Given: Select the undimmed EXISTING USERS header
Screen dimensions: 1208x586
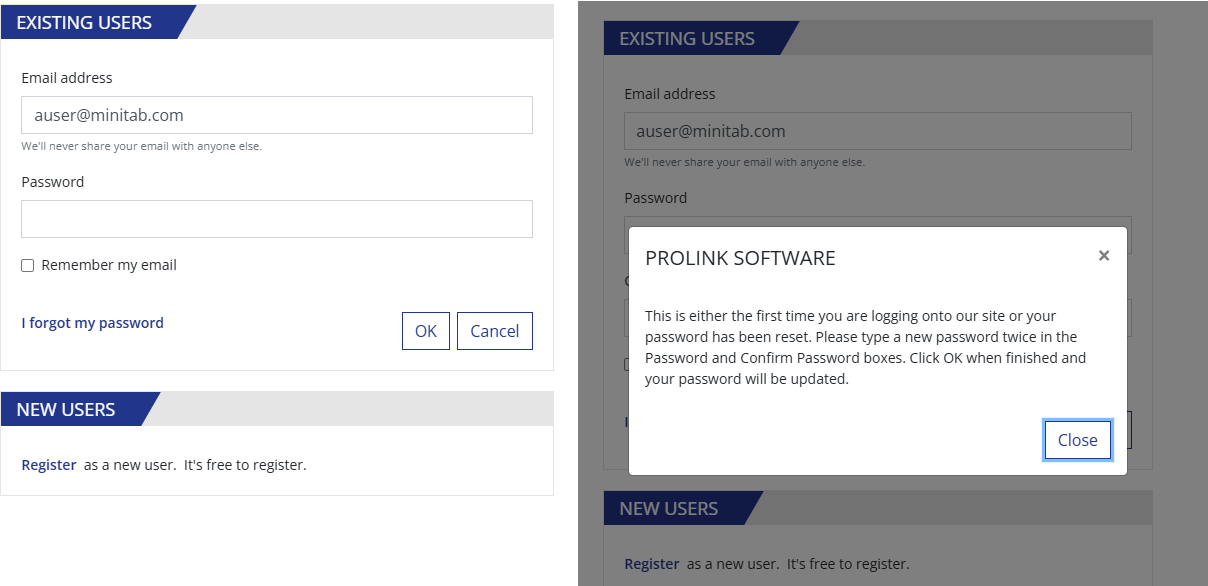Looking at the screenshot, I should coord(84,22).
